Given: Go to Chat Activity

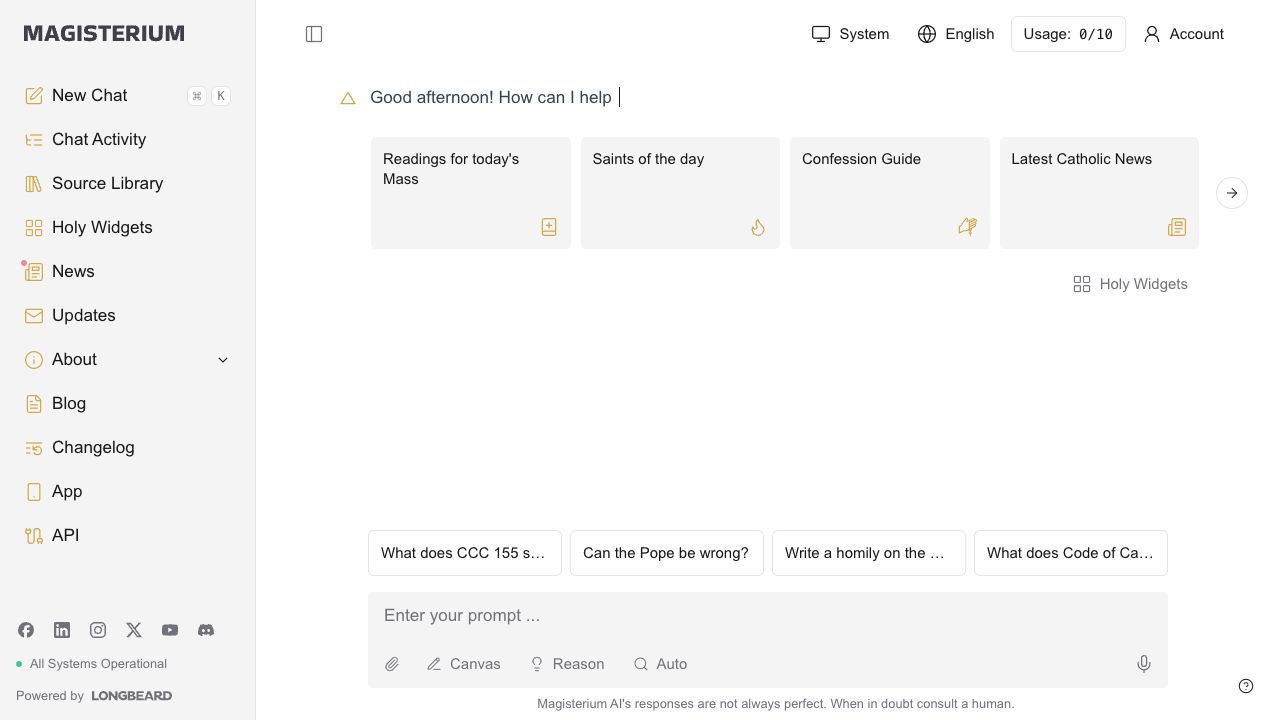Looking at the screenshot, I should 99,139.
